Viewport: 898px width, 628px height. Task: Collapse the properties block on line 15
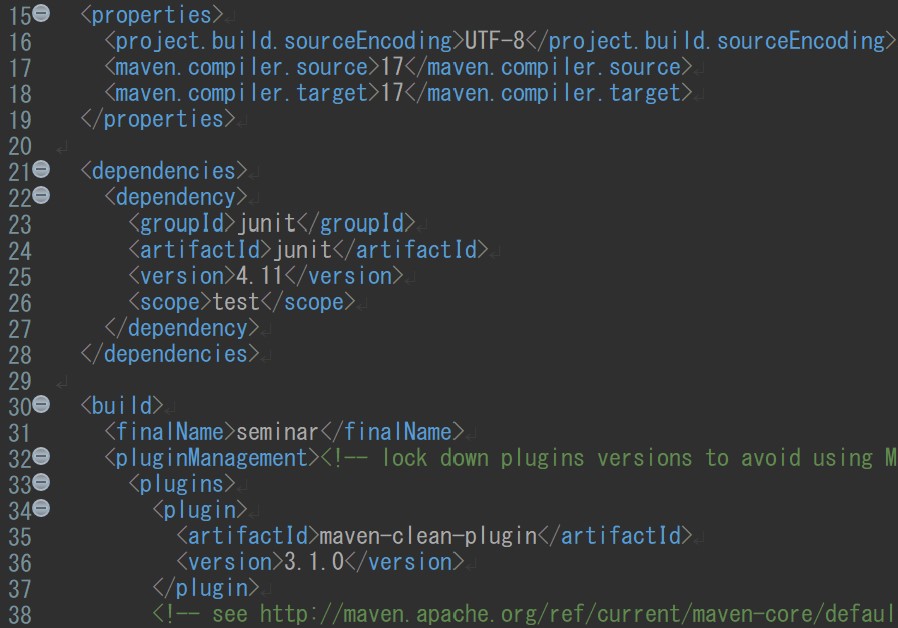point(41,12)
